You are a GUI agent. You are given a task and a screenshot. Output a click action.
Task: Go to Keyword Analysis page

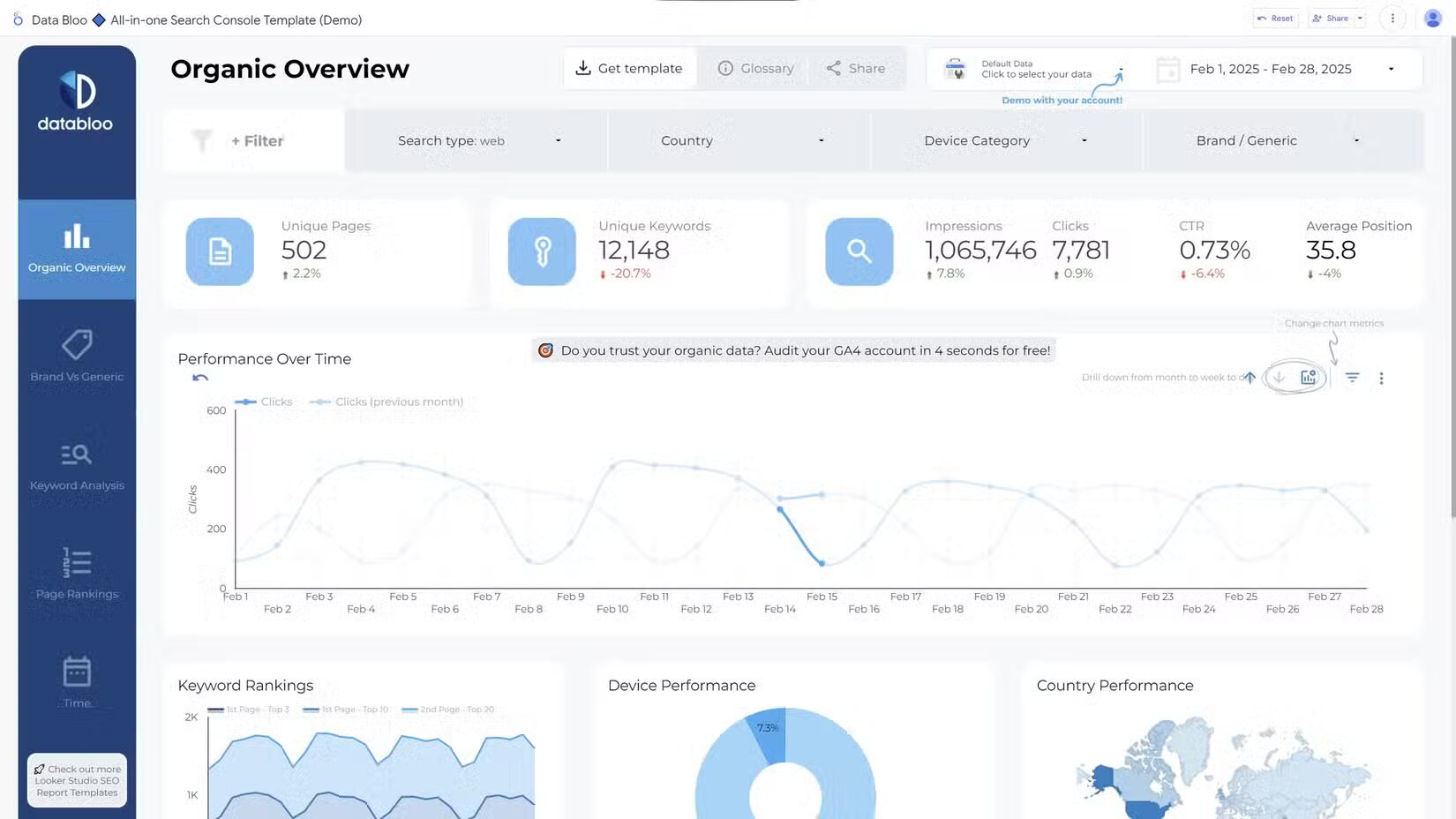click(x=77, y=466)
